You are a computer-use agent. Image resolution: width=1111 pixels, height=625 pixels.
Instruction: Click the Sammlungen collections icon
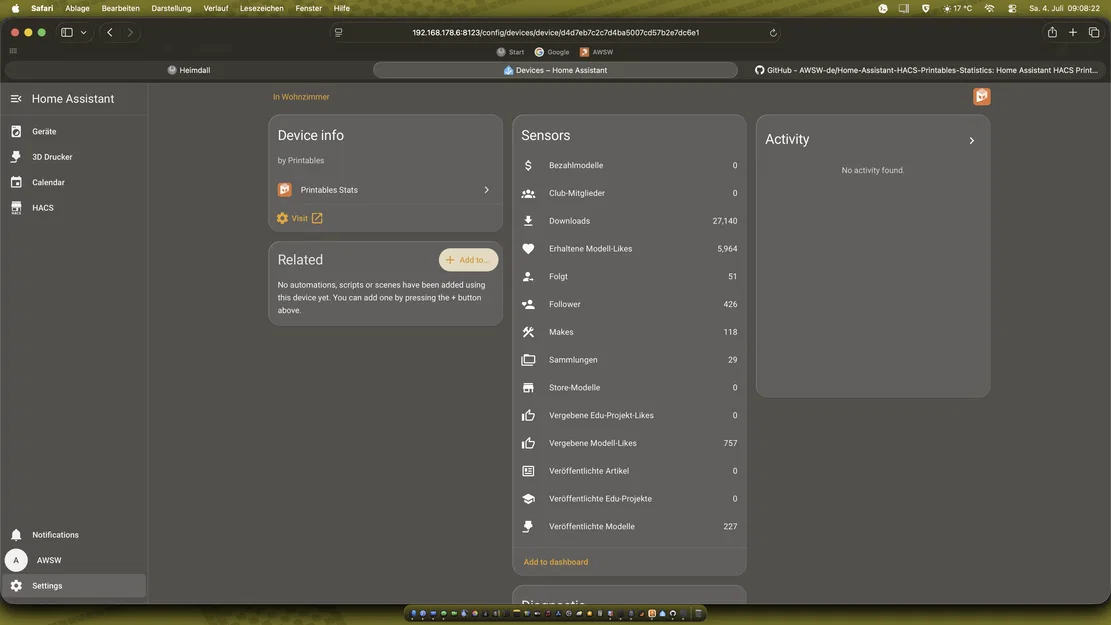[x=528, y=360]
